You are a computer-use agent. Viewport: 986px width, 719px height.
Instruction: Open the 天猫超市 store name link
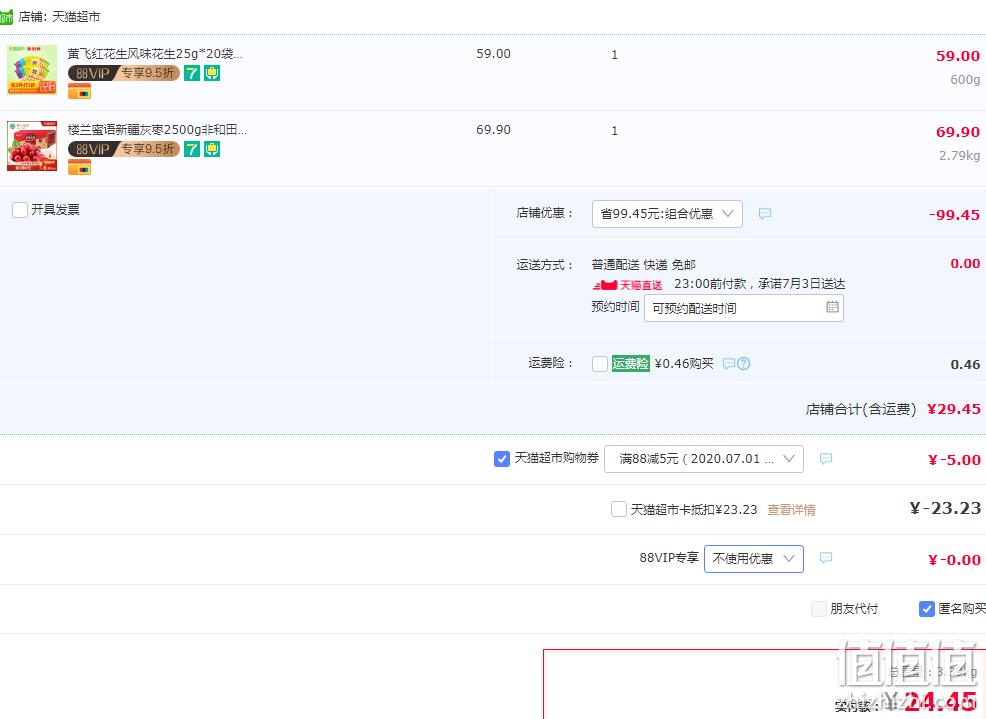coord(75,17)
